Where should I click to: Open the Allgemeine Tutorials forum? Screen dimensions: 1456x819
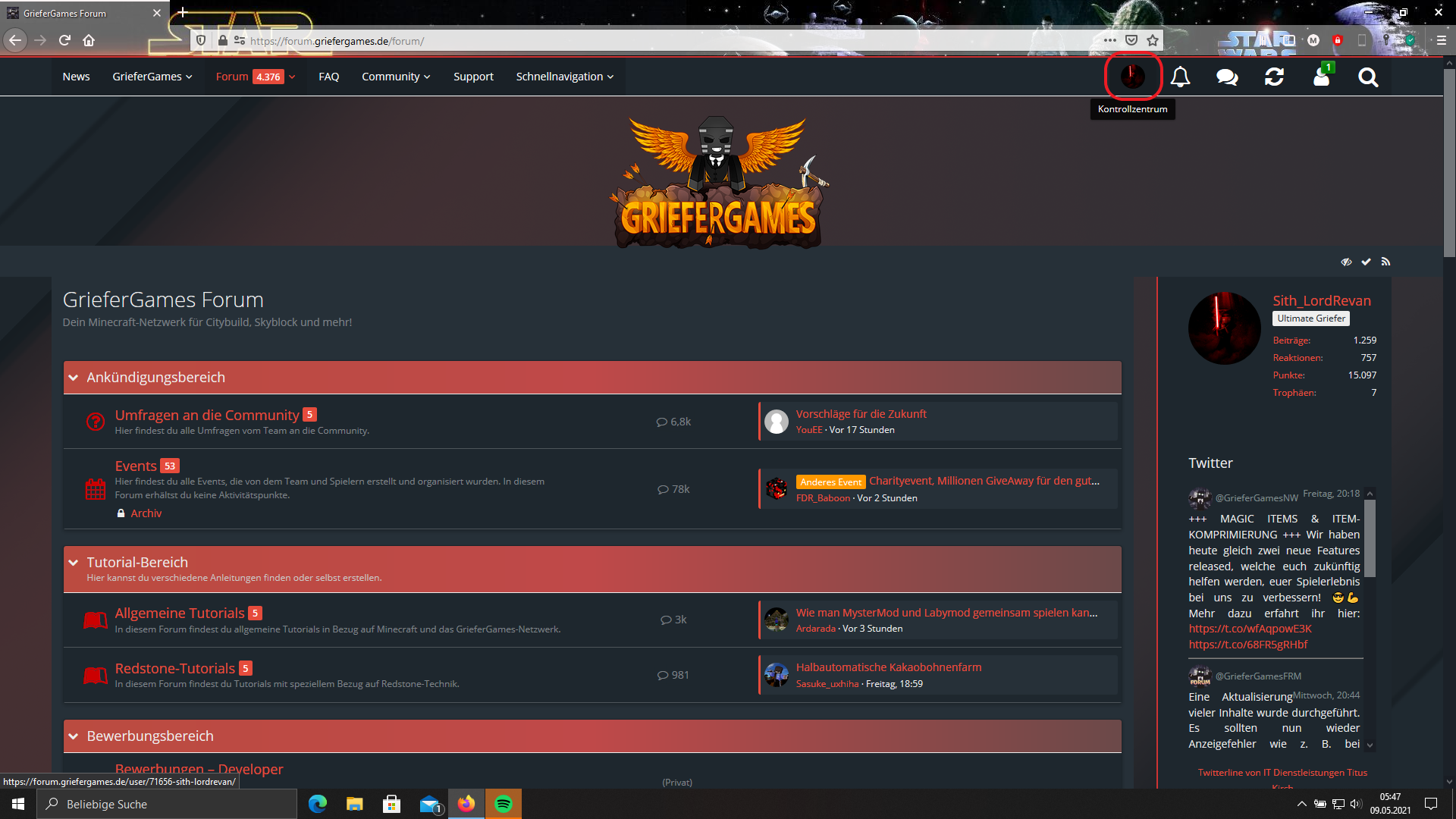pyautogui.click(x=180, y=613)
